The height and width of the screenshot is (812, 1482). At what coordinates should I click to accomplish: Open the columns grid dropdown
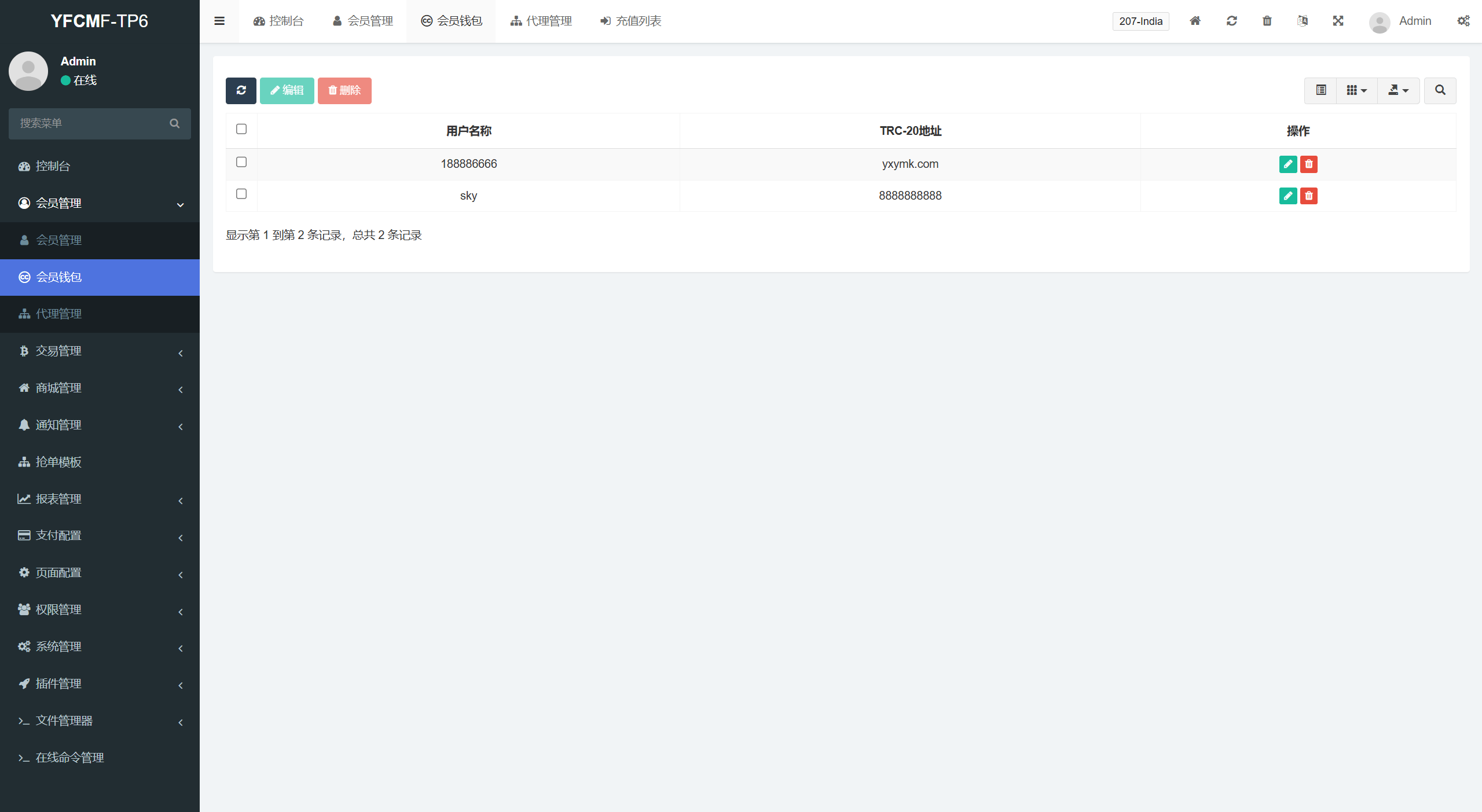(1356, 90)
